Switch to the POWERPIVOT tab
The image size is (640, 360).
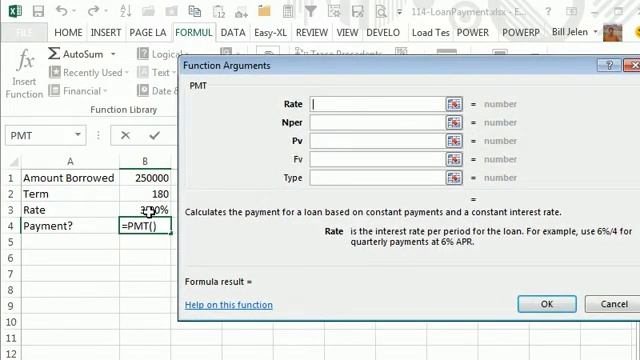coord(521,33)
